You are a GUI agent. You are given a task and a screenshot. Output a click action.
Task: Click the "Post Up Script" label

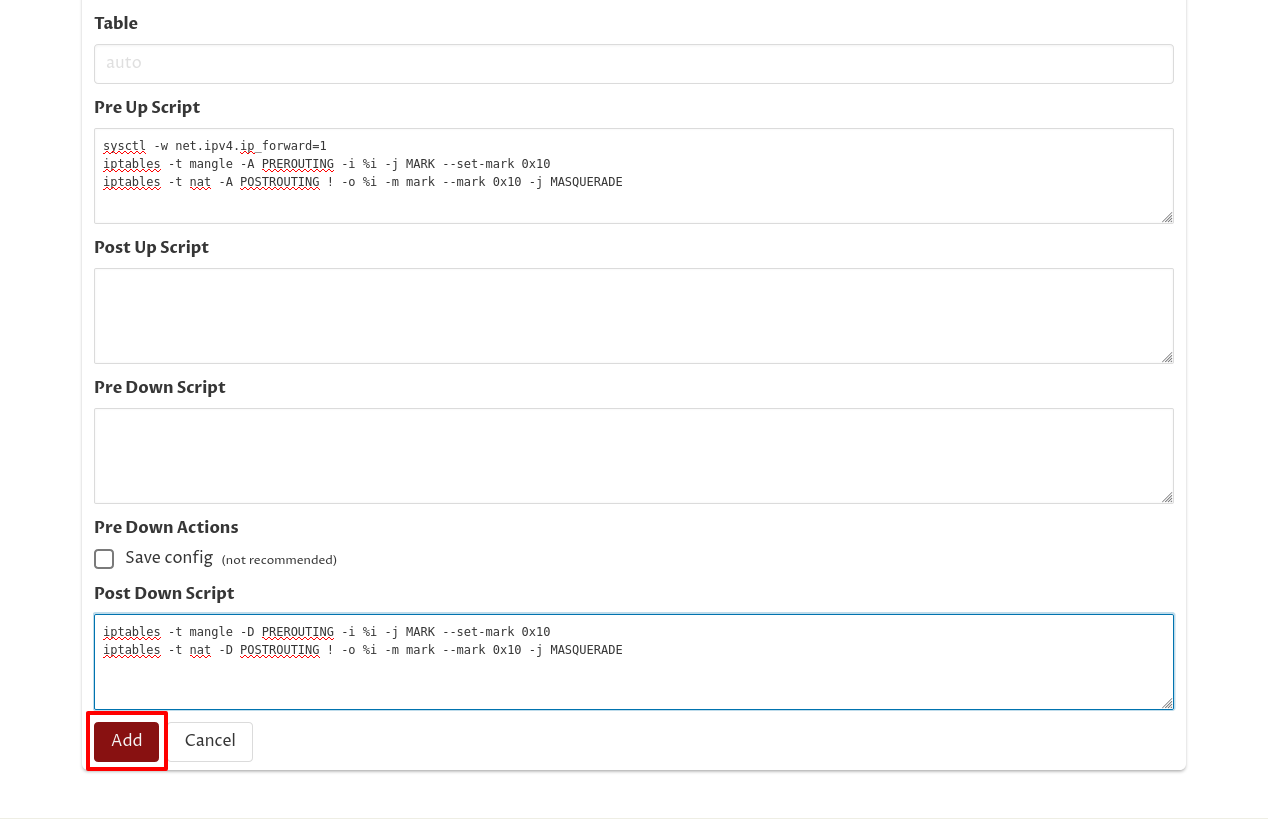coord(151,247)
